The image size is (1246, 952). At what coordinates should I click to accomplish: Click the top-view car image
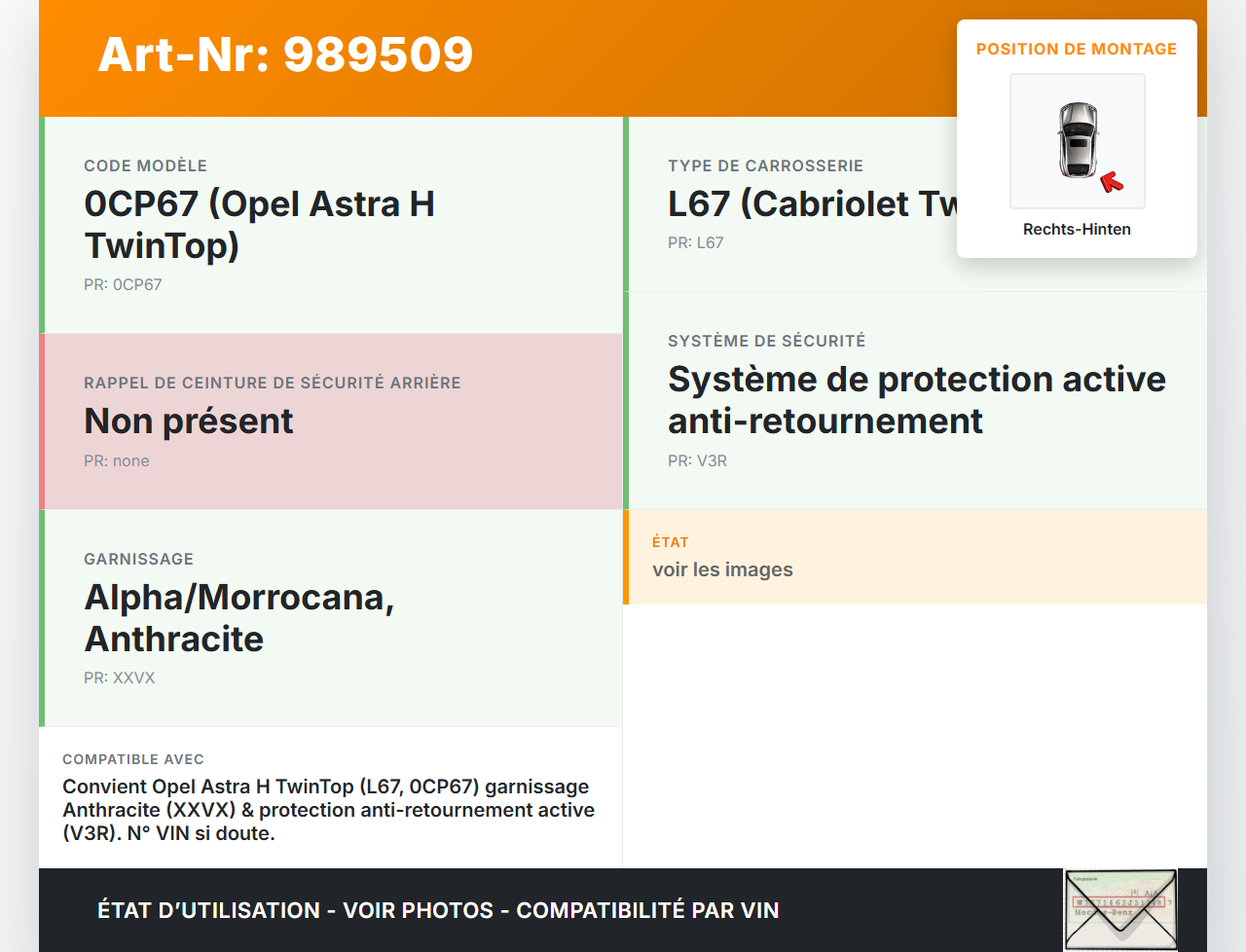[x=1077, y=139]
